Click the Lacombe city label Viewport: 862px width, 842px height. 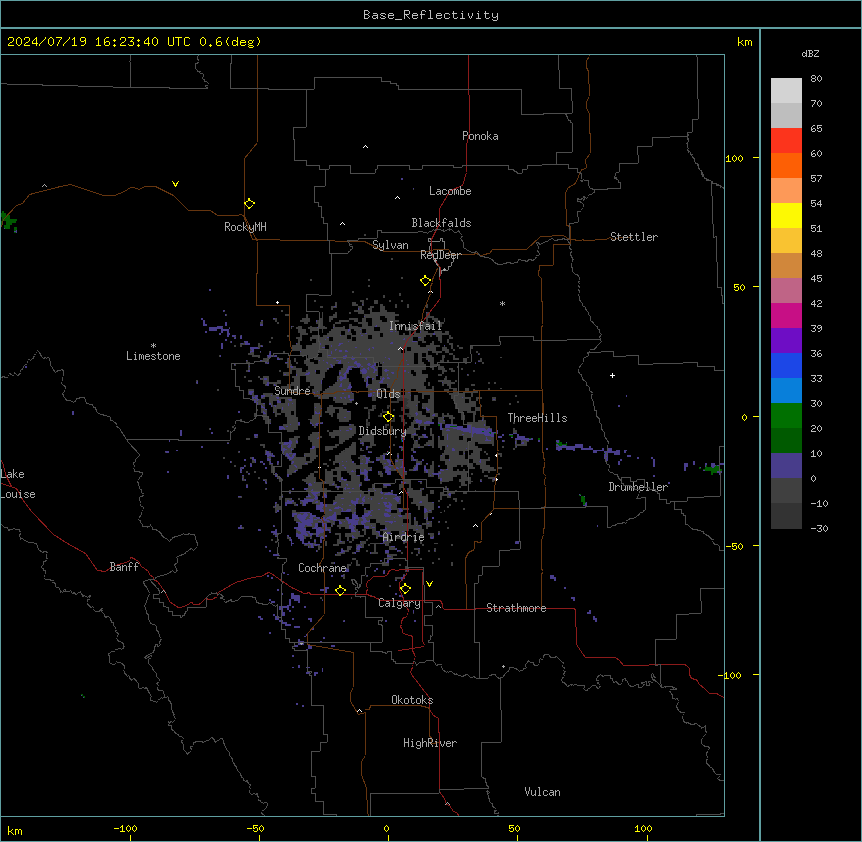450,191
